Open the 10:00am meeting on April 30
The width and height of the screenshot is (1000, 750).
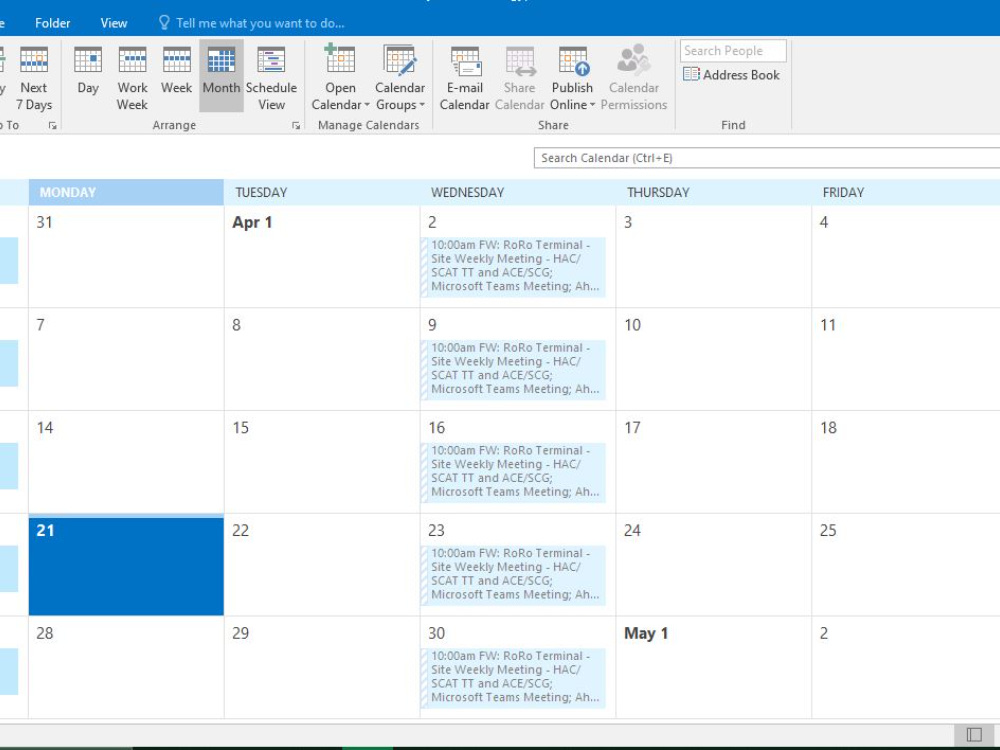[x=513, y=677]
